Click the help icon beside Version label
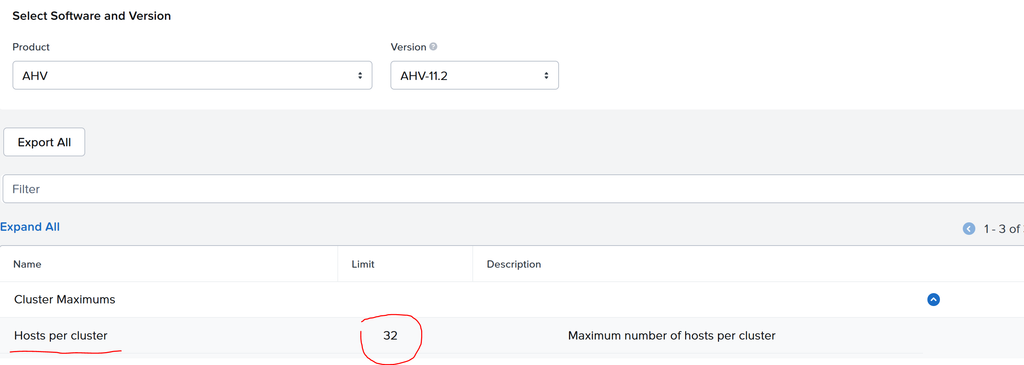 (x=434, y=47)
